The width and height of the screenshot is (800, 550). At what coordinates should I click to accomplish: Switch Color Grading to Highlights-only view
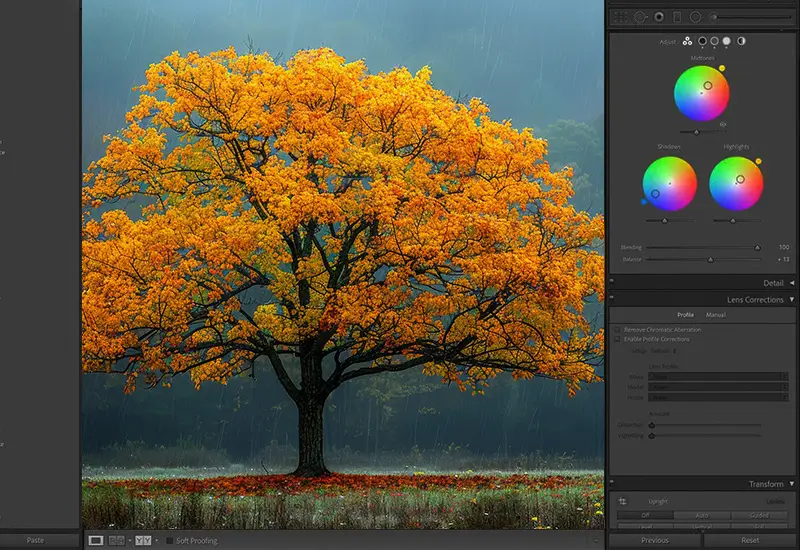[x=726, y=41]
